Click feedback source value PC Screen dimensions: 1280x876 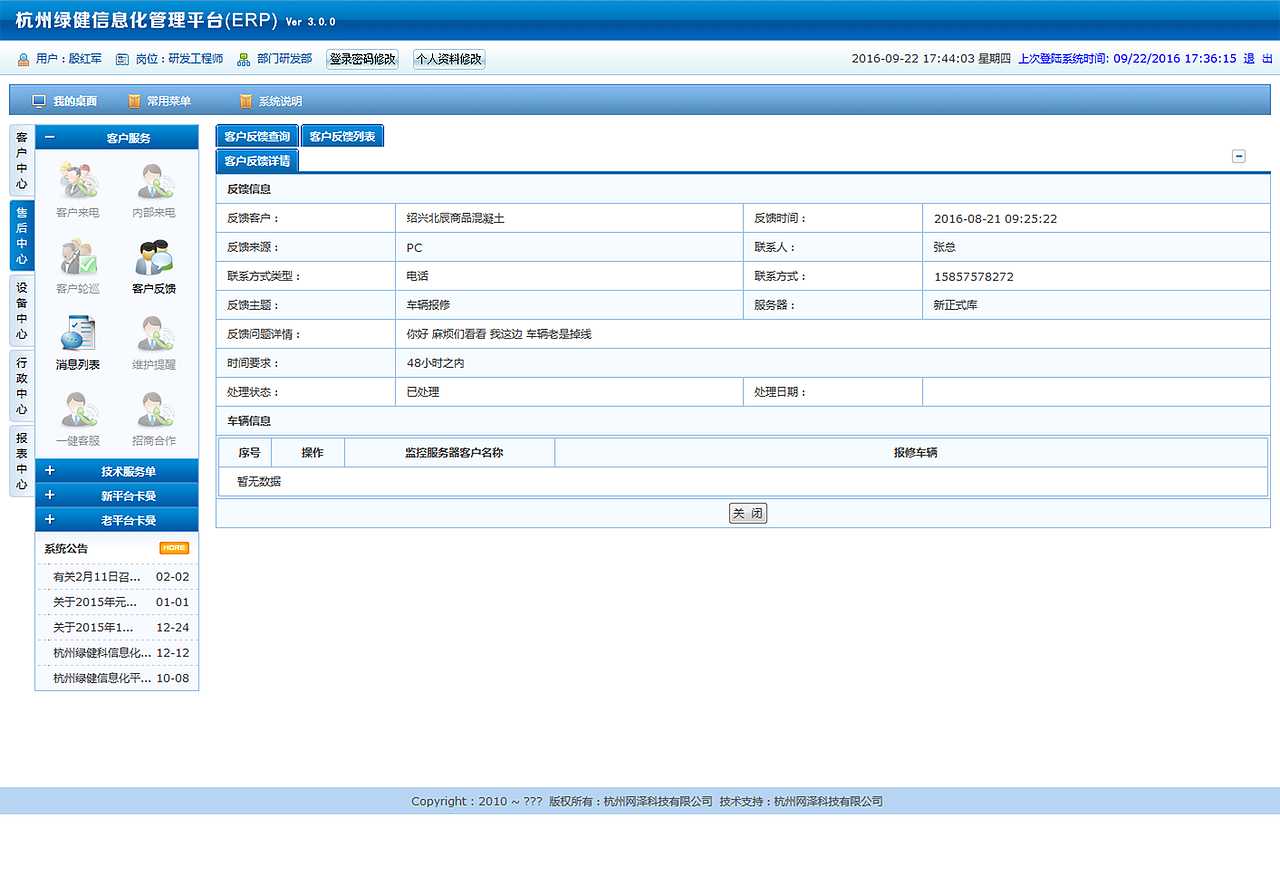414,247
